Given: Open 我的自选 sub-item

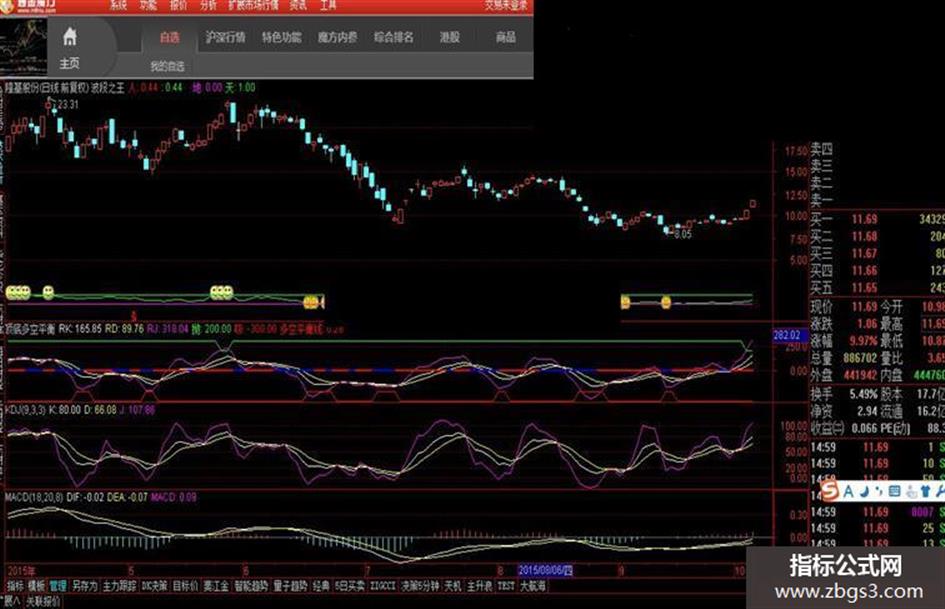Looking at the screenshot, I should click(167, 66).
